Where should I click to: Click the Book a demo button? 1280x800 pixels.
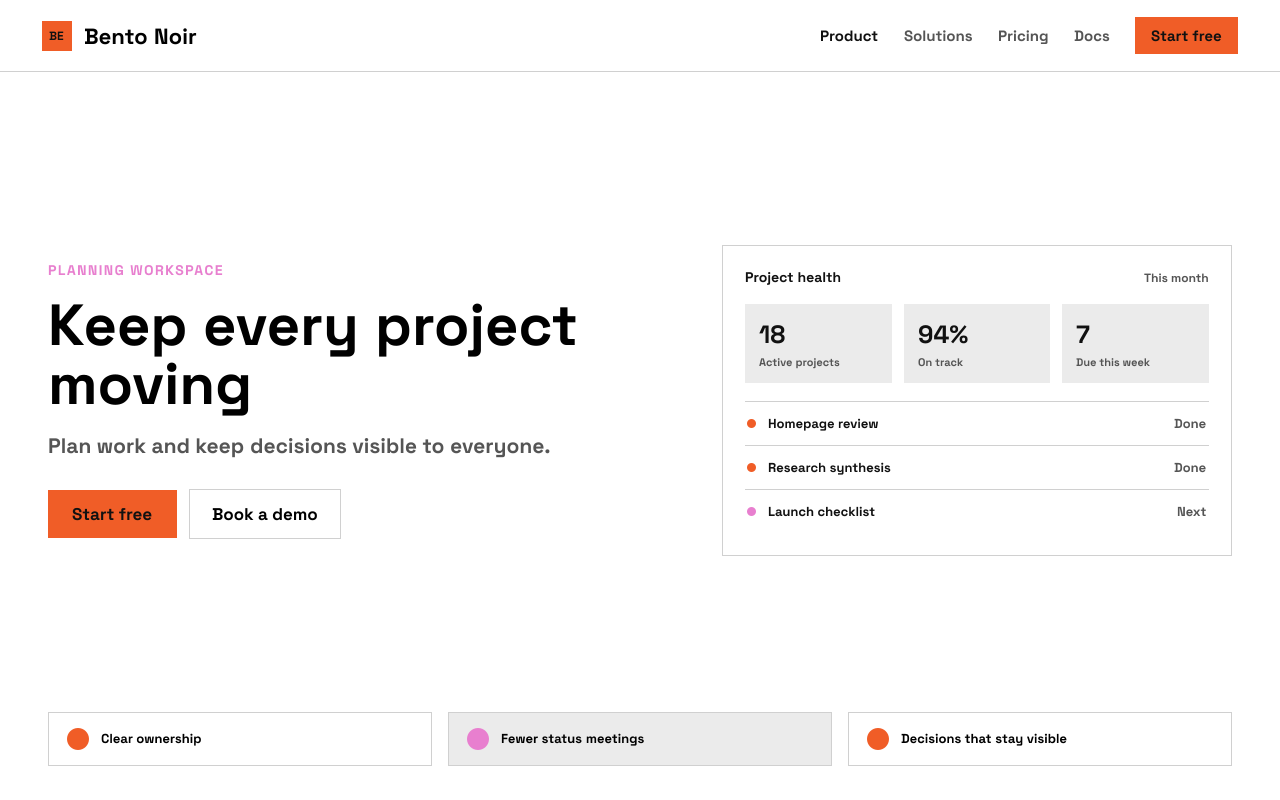pos(265,514)
